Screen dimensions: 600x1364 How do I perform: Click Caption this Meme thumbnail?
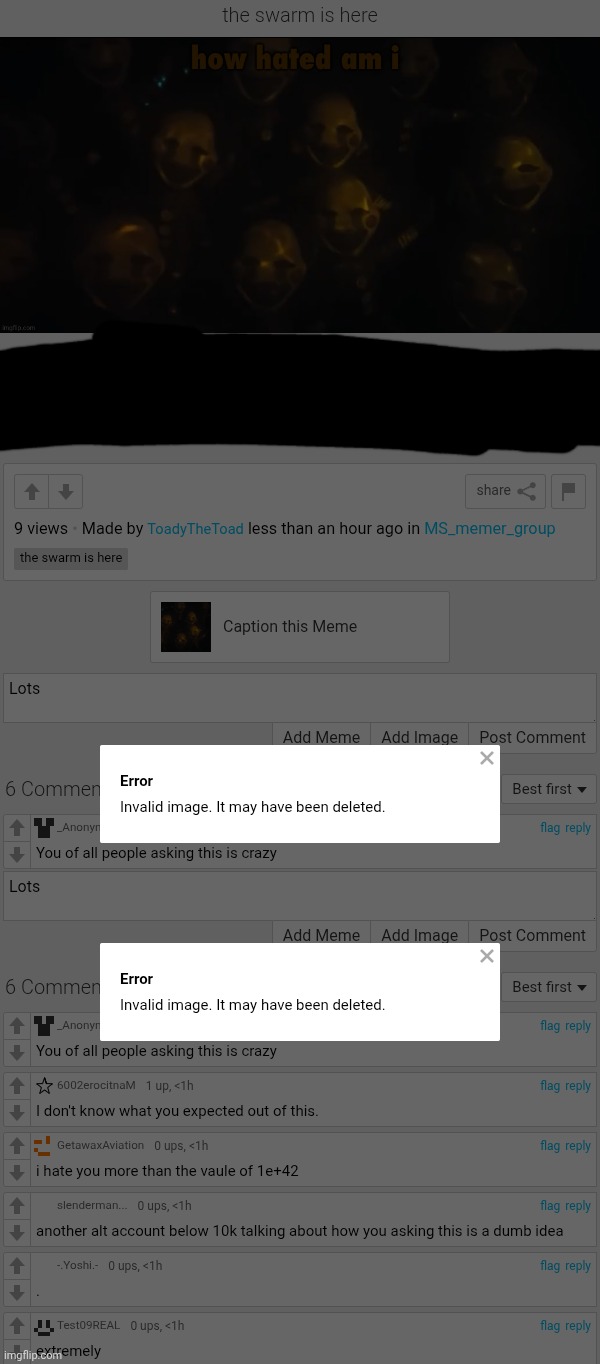(x=186, y=627)
